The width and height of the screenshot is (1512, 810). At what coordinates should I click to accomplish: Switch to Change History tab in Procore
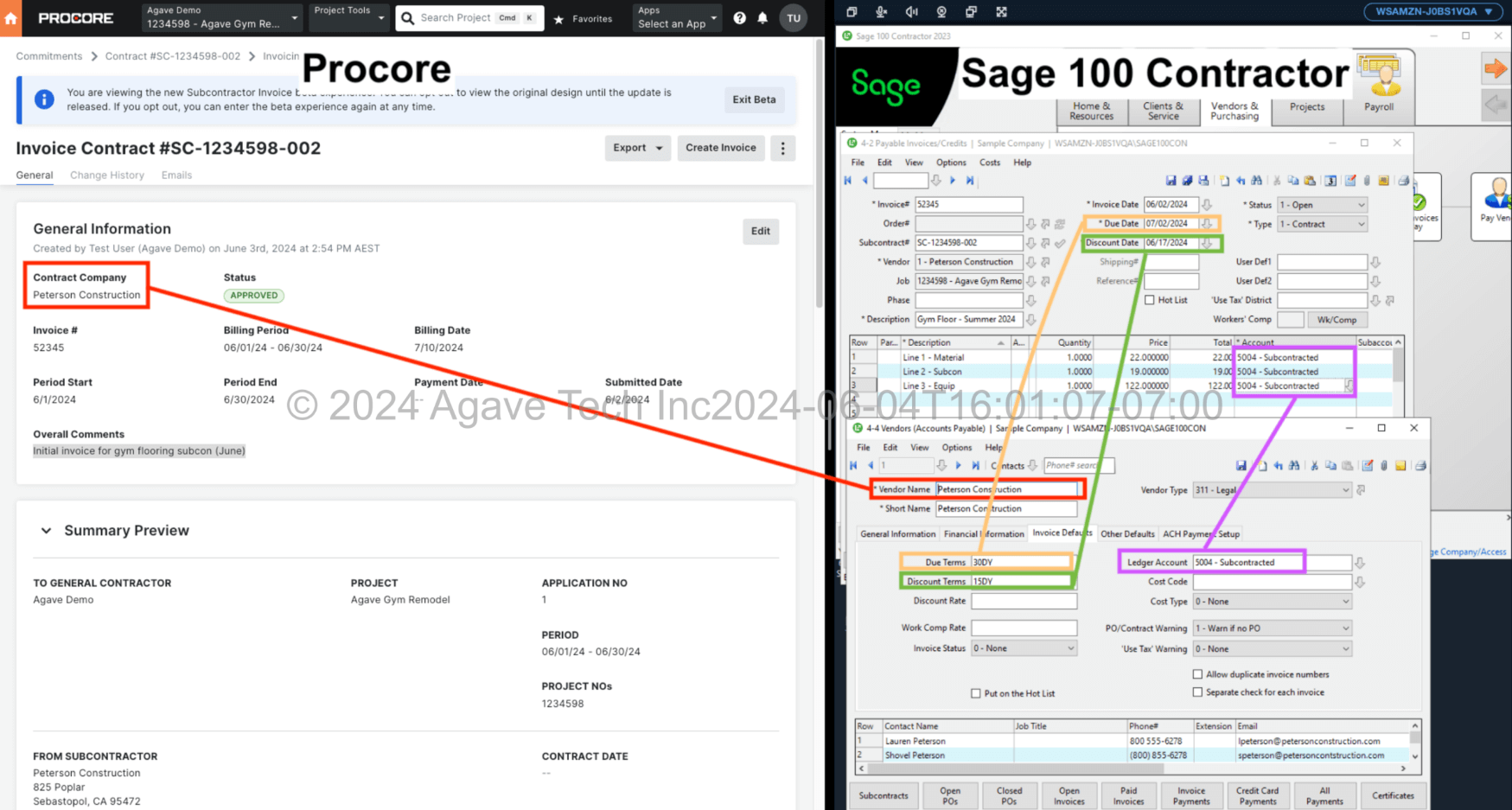tap(107, 175)
